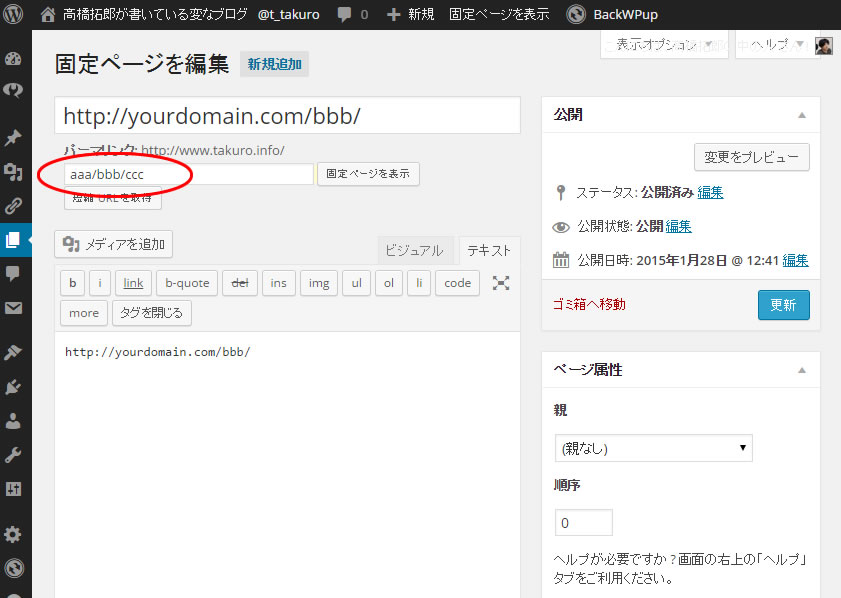Toggle the distraction-free fullscreen editor icon
Image resolution: width=841 pixels, height=598 pixels.
click(x=501, y=283)
